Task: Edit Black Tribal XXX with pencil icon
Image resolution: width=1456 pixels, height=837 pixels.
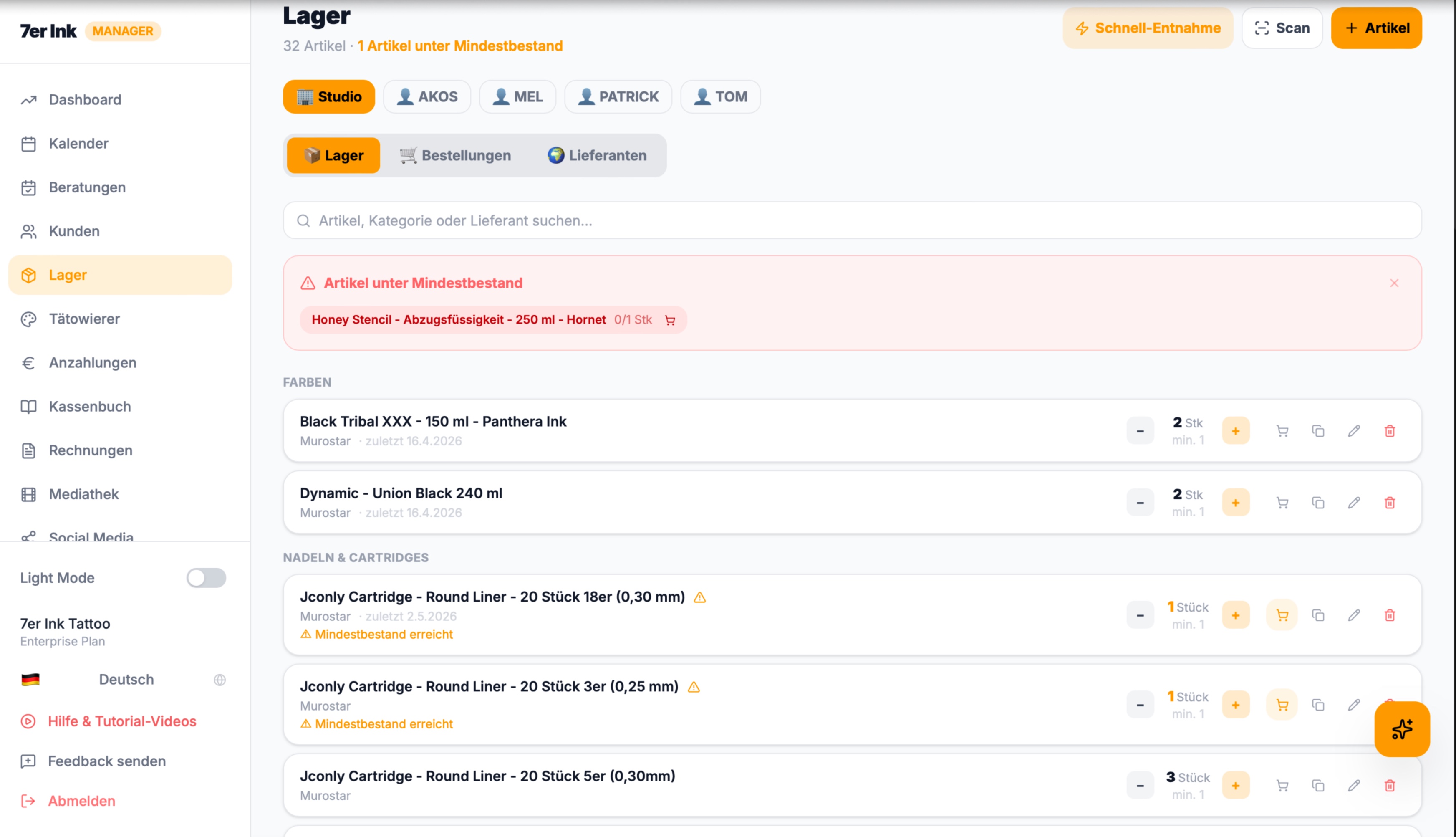Action: point(1354,431)
